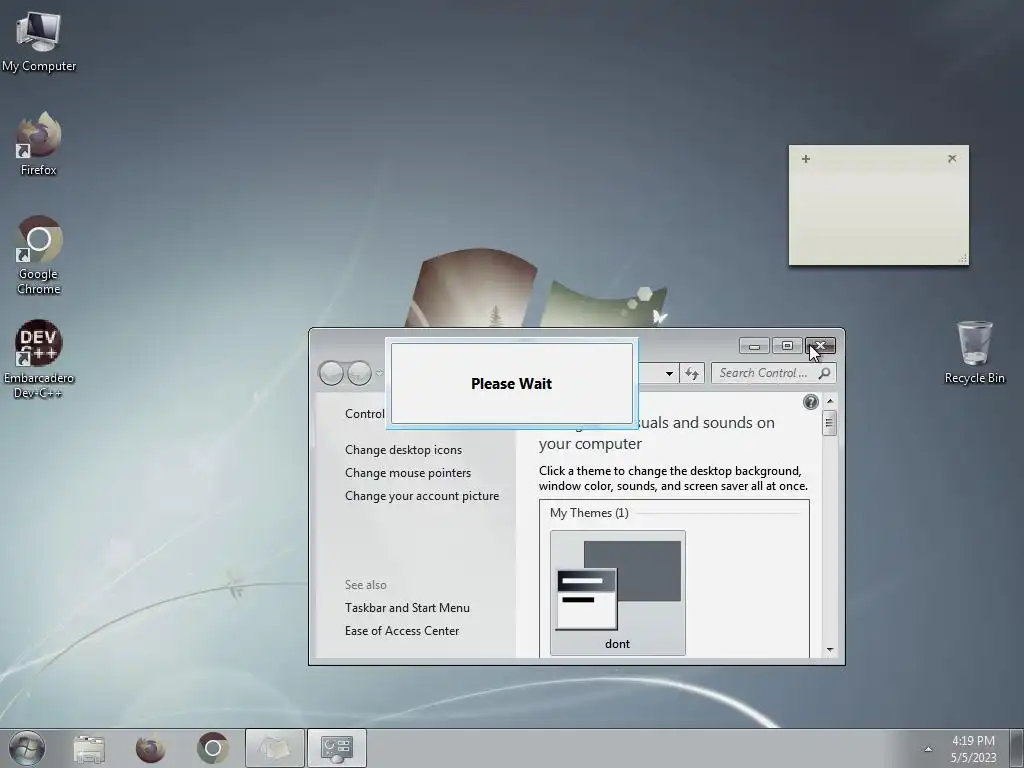Add a new sticky note with plus
Screen dimensions: 1024x768
(806, 159)
